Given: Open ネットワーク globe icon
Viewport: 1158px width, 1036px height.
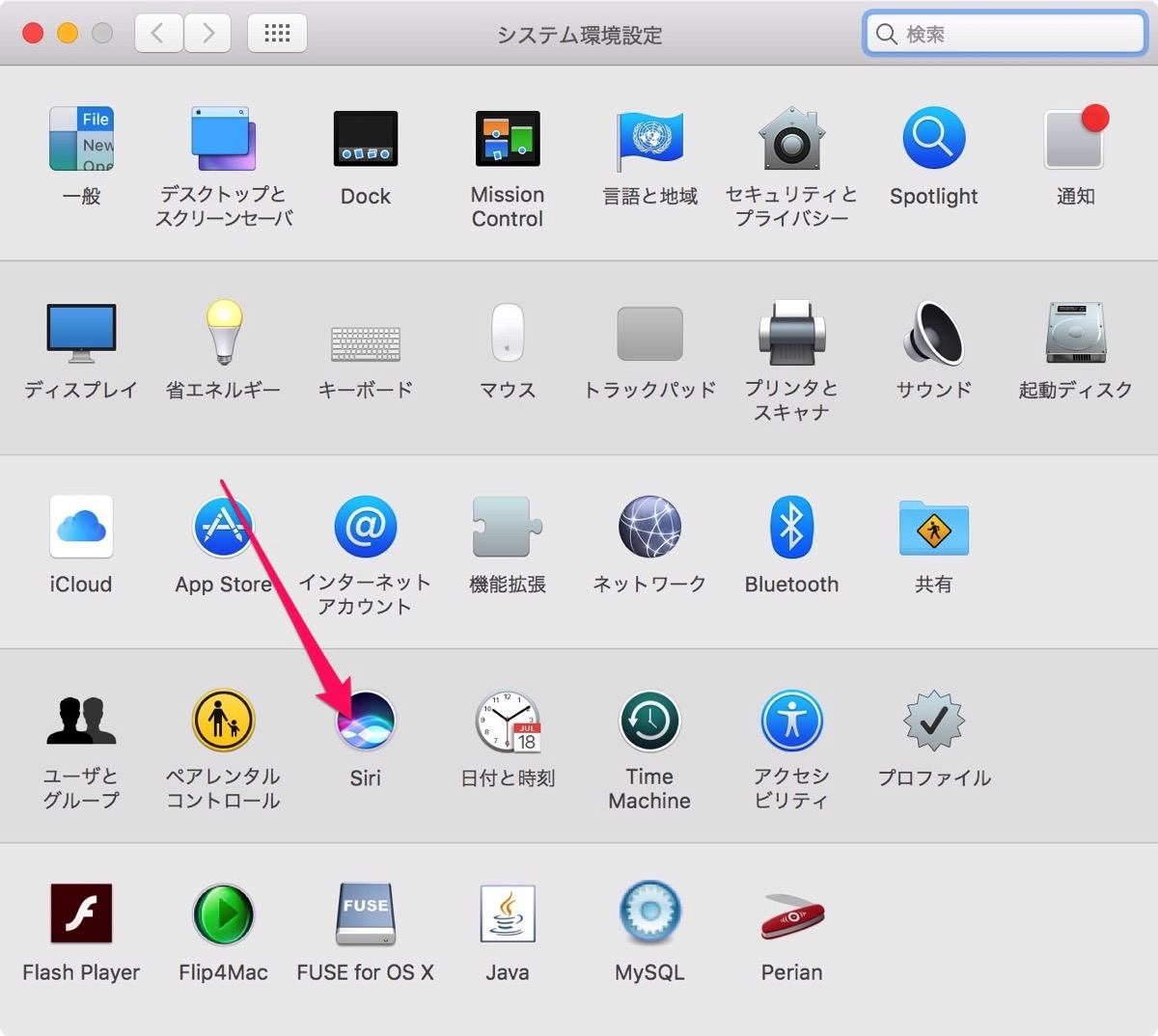Looking at the screenshot, I should click(x=649, y=527).
